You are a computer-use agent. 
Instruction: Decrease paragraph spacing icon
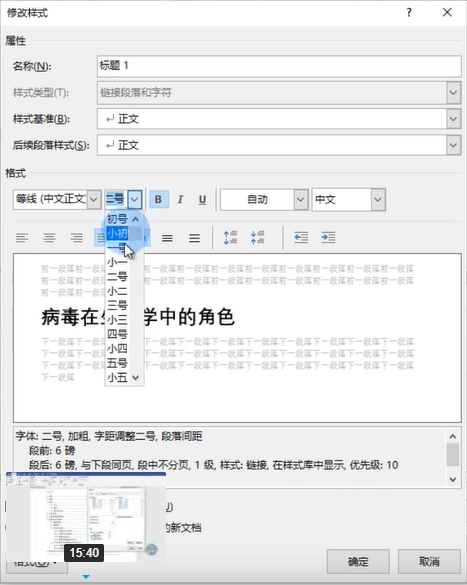click(257, 238)
